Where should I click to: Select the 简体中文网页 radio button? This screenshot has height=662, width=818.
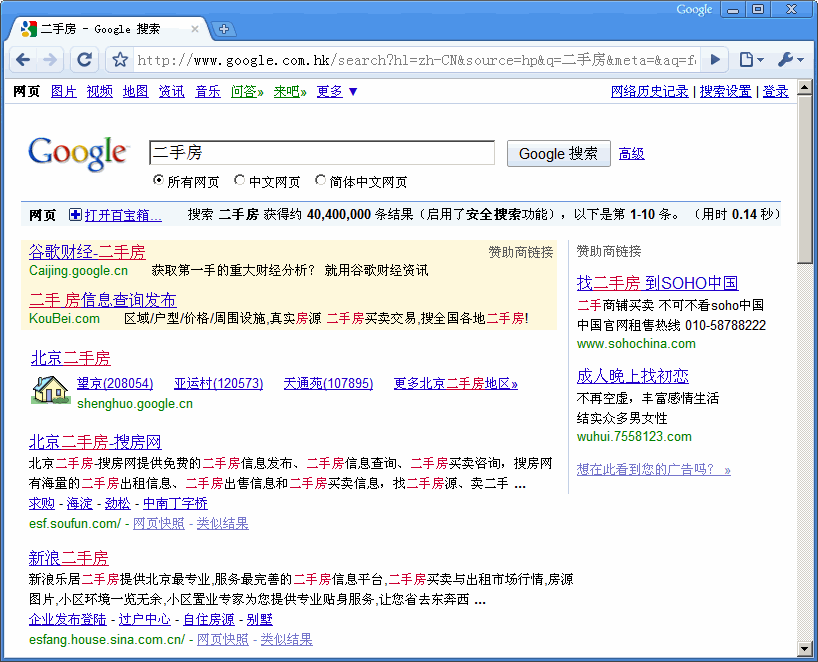coord(320,180)
